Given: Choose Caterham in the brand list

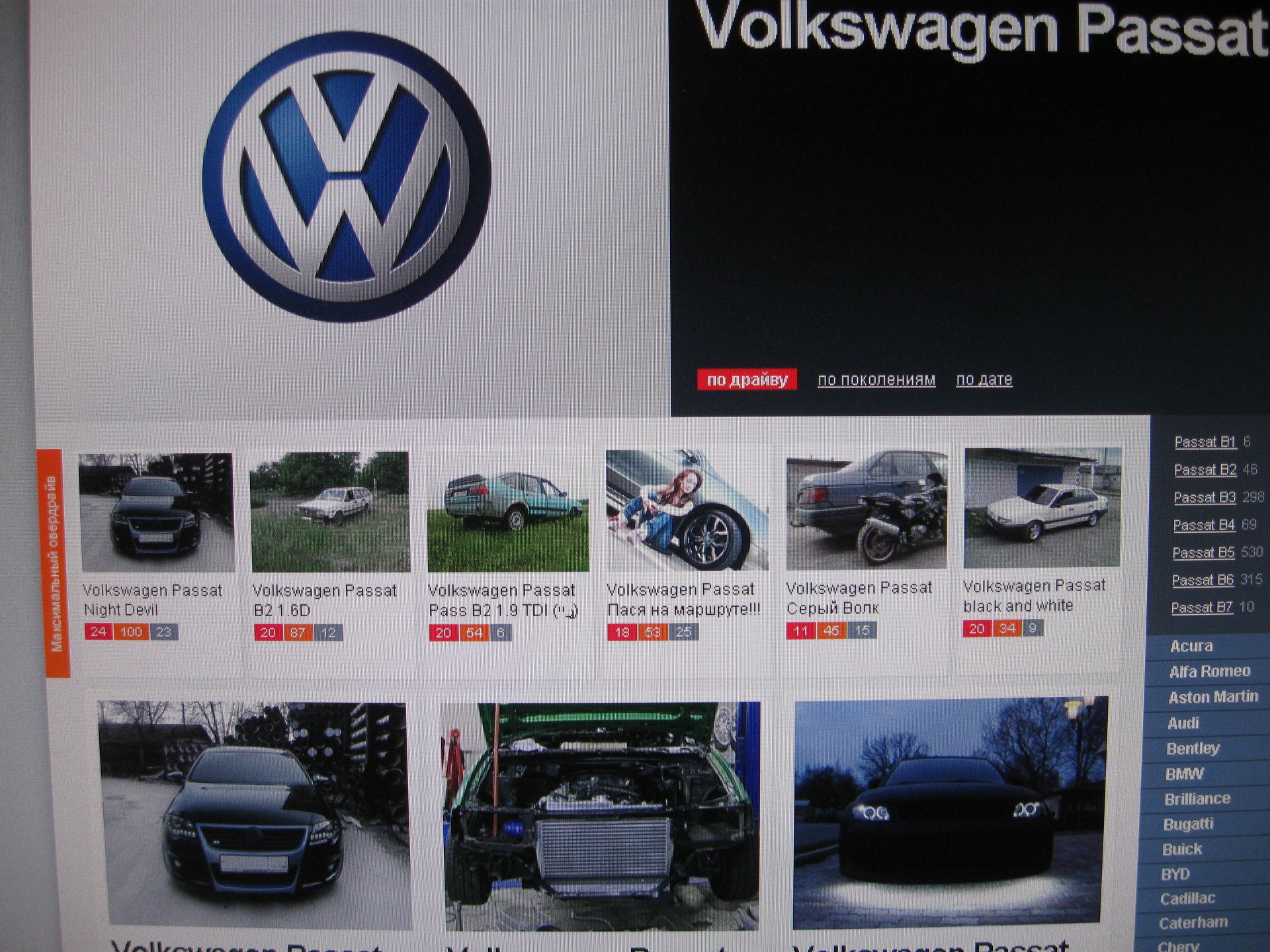Looking at the screenshot, I should [1193, 924].
